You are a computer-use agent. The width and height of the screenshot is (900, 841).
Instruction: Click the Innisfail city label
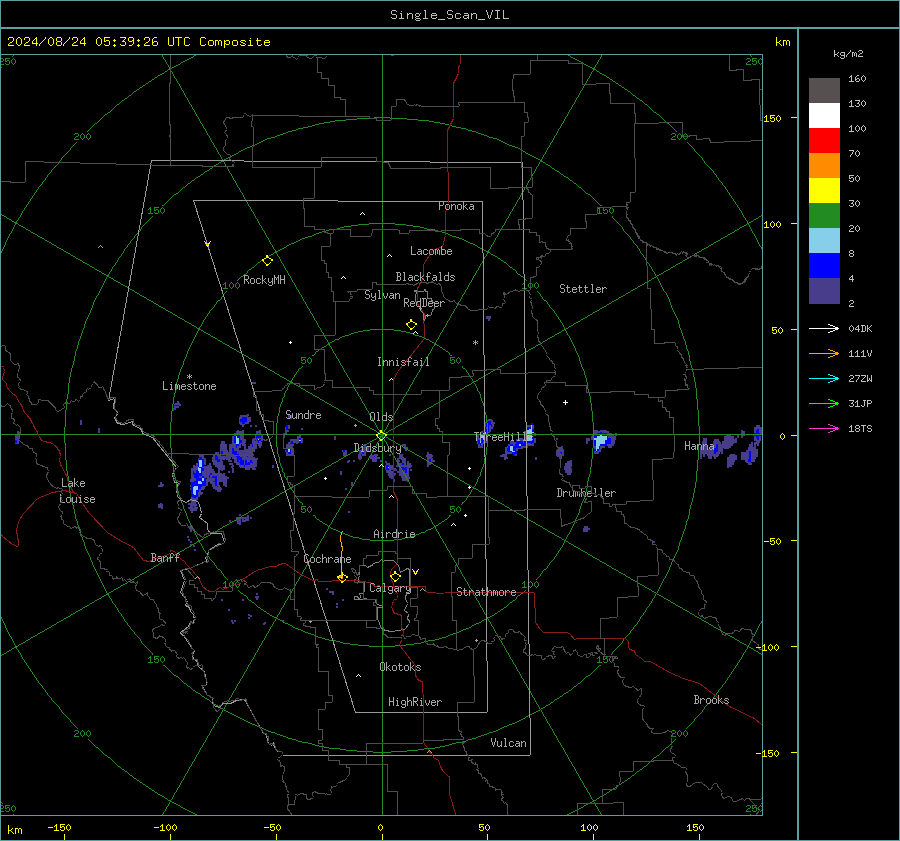[x=403, y=362]
